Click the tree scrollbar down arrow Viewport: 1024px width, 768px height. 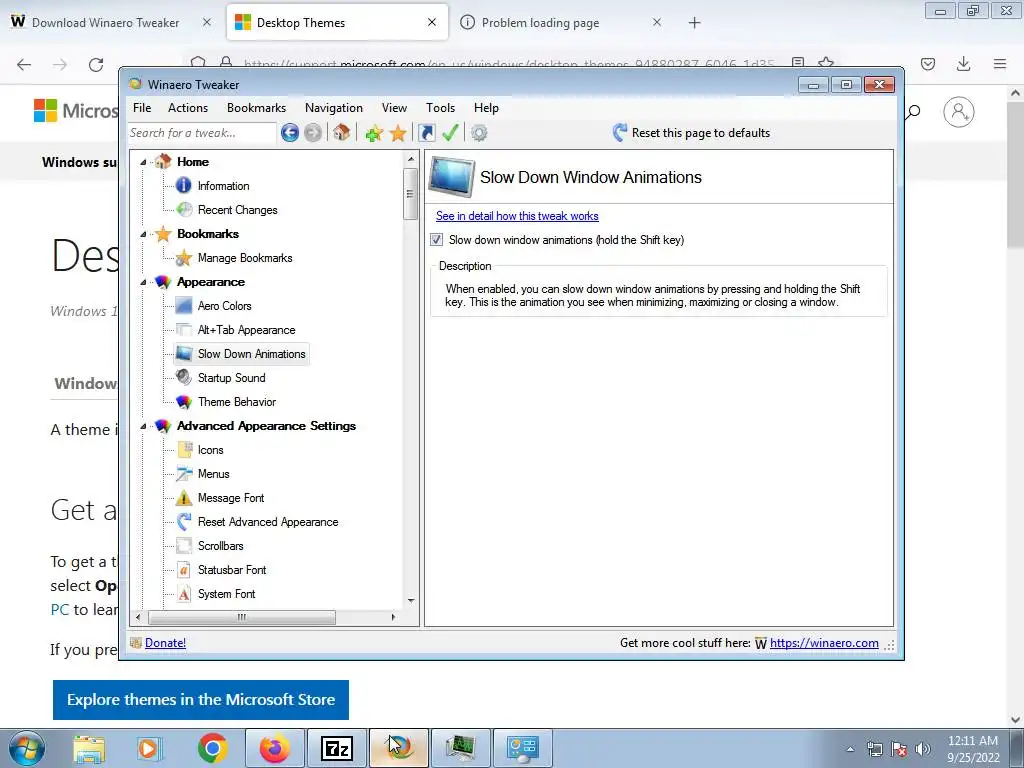pyautogui.click(x=410, y=601)
